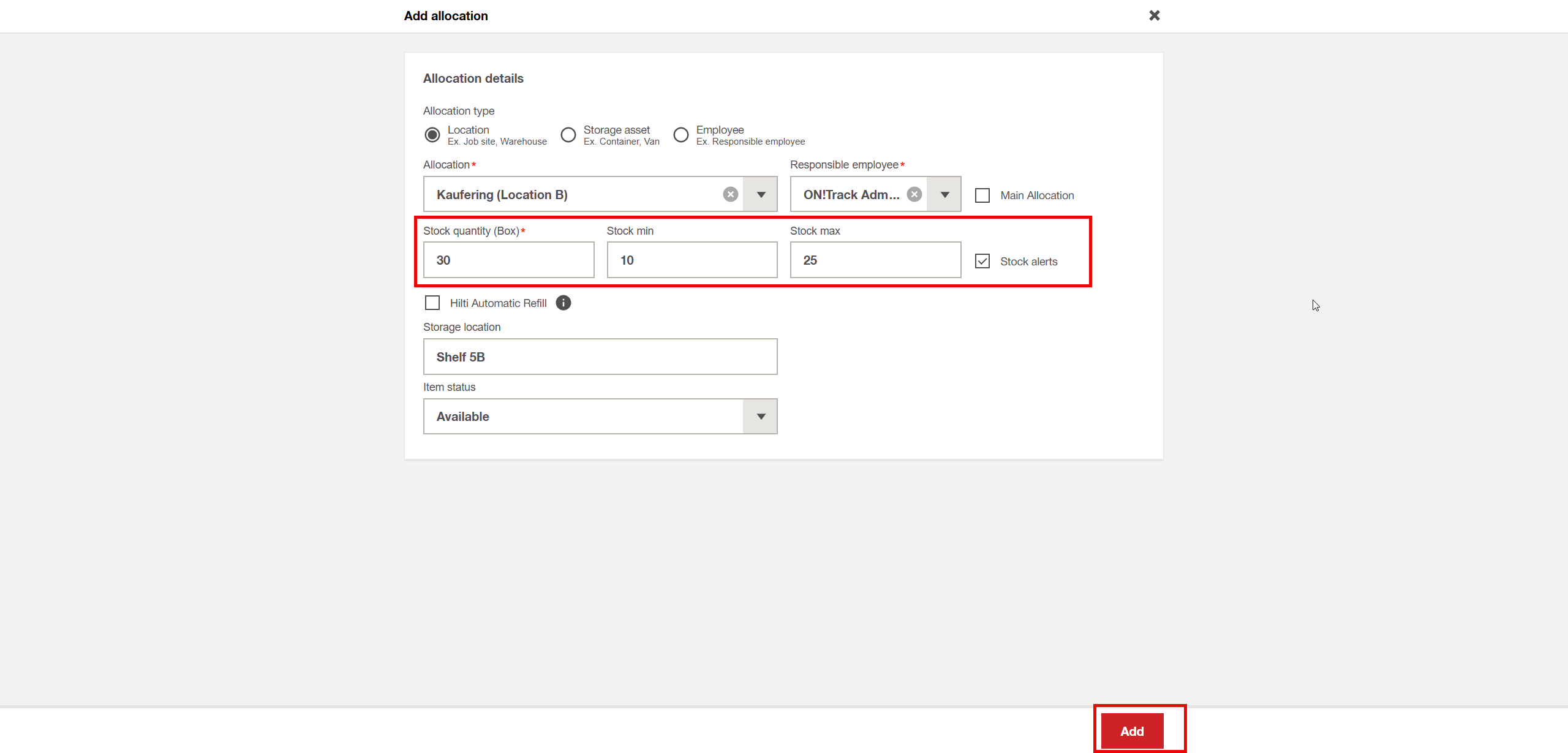Click the Stock quantity field

point(508,260)
